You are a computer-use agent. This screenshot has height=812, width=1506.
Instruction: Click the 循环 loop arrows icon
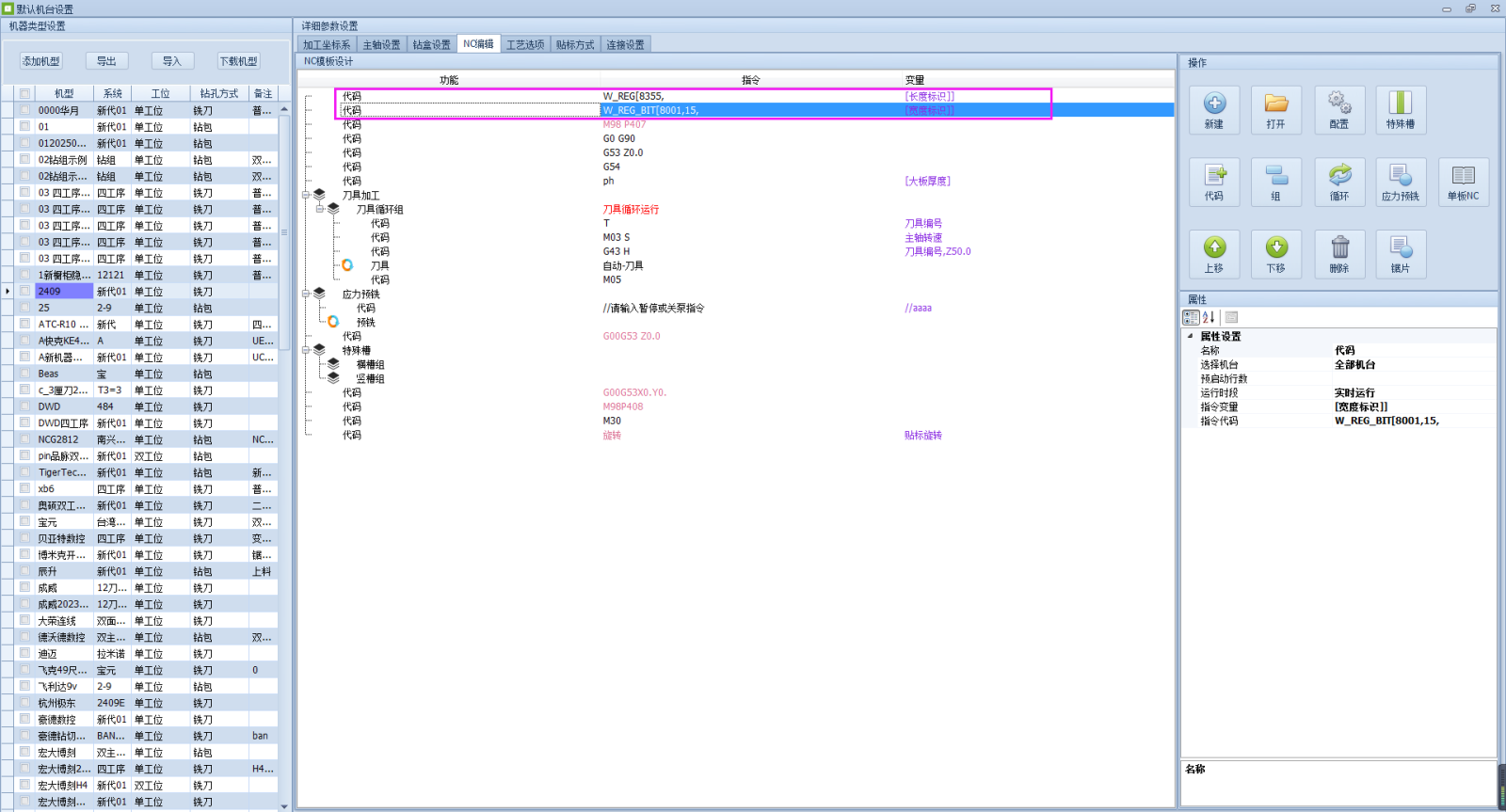pos(1339,183)
